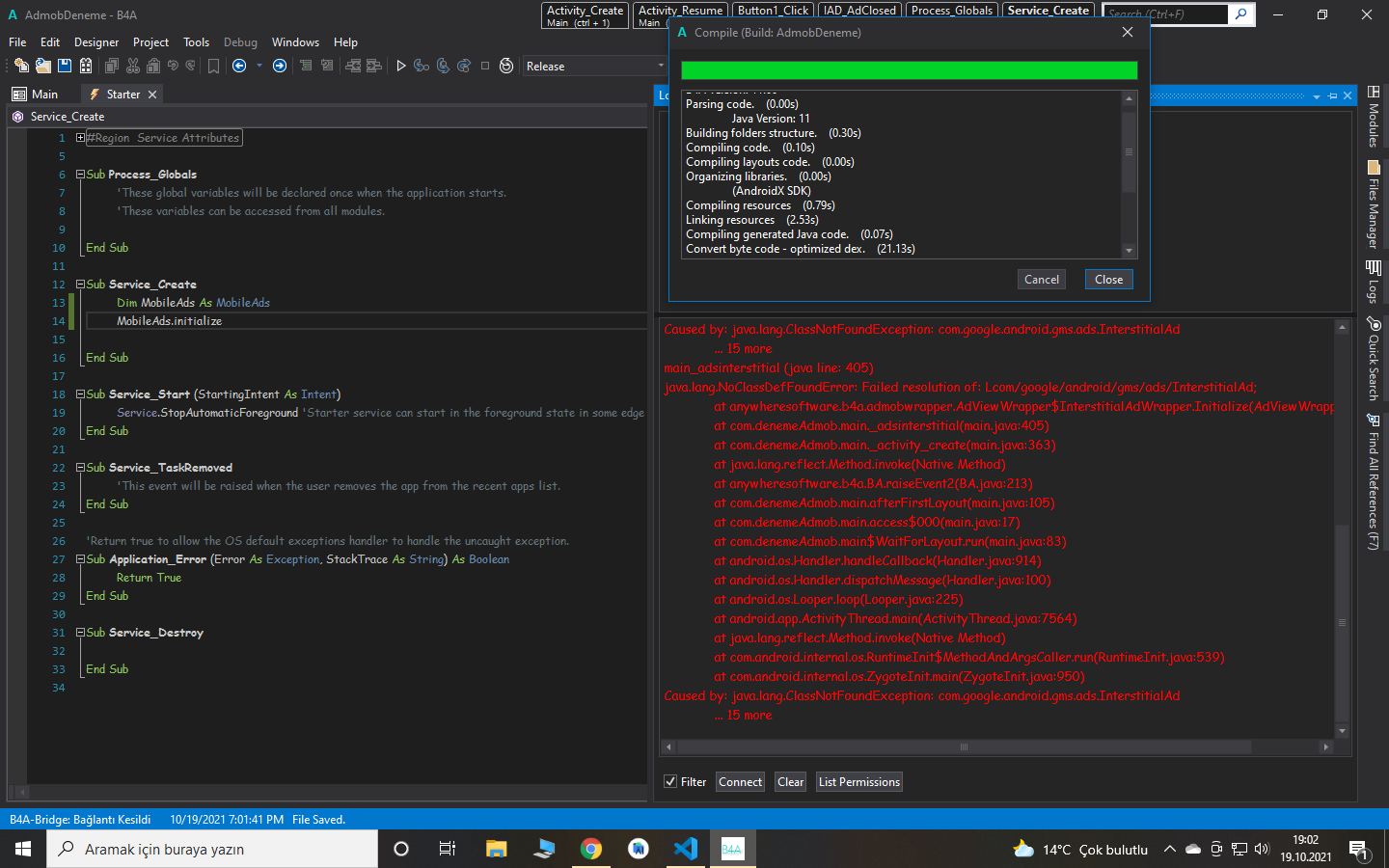Collapse Sub Service_TaskRemoved block
Screen dimensions: 1389x868
[x=80, y=468]
